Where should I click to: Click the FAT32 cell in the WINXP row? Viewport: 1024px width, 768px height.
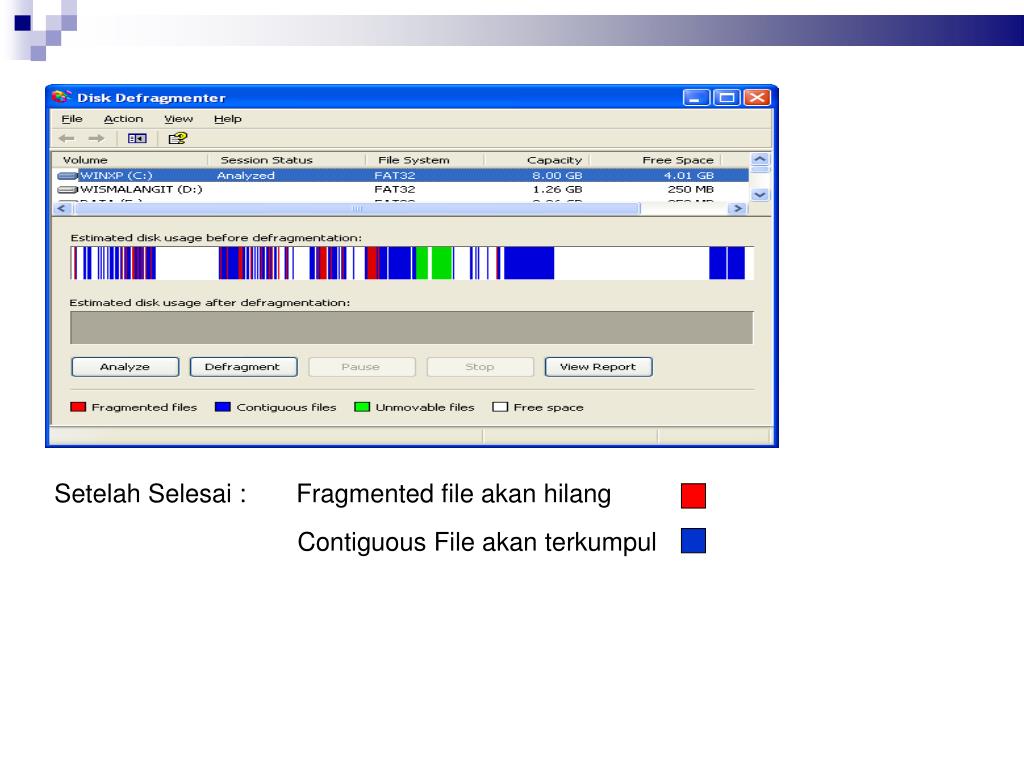pos(394,176)
